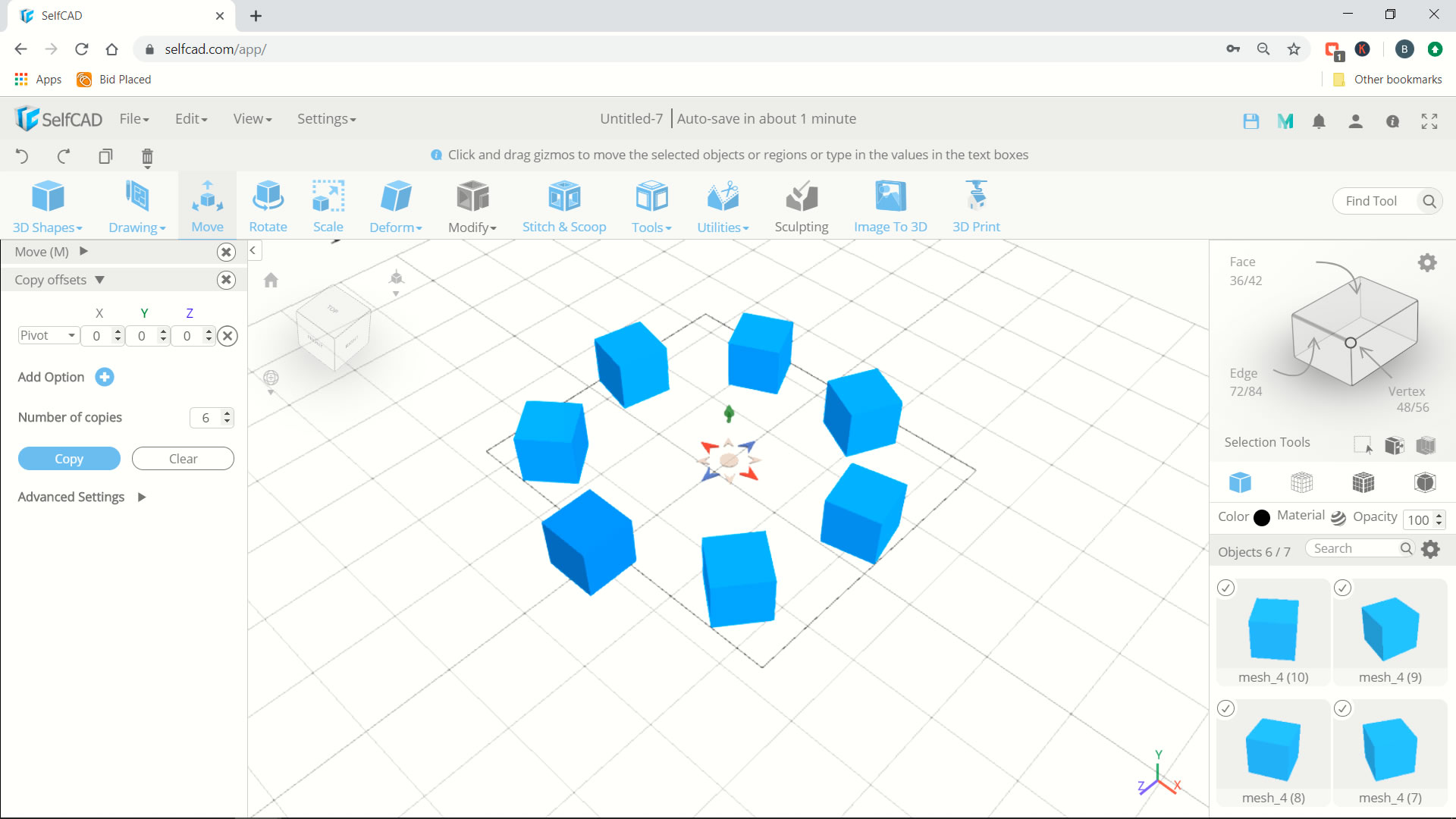The image size is (1456, 819).
Task: Save project with floppy icon
Action: [1251, 121]
